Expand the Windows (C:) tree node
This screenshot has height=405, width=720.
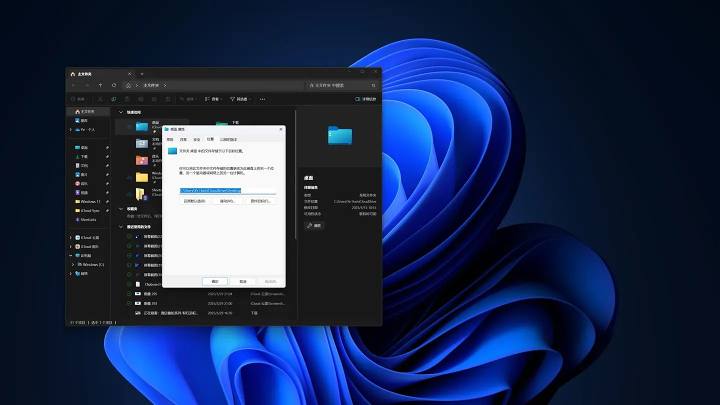click(73, 264)
